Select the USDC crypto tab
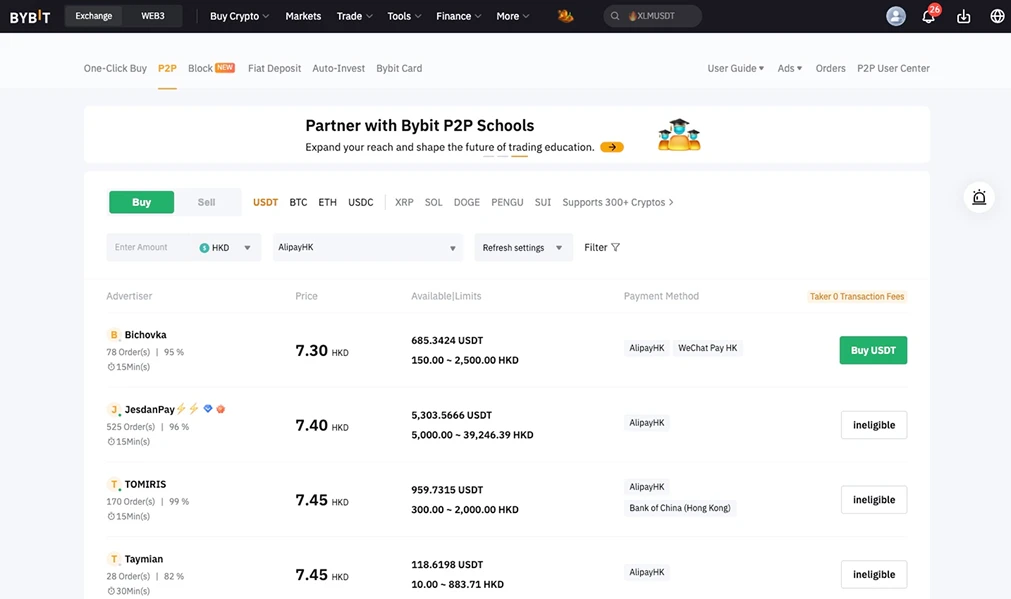1011x599 pixels. (361, 202)
